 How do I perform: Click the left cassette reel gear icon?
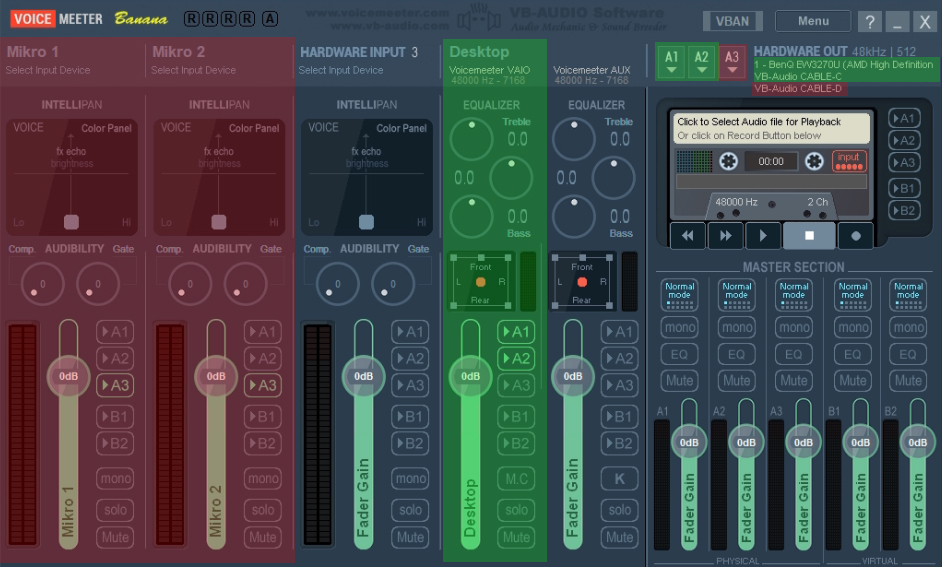[728, 161]
